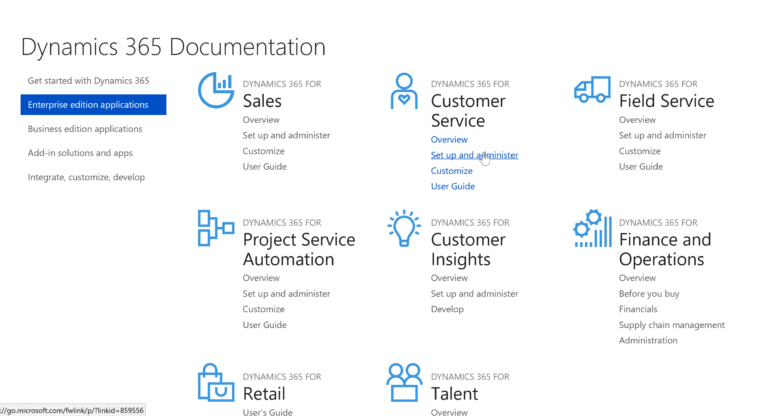
Task: Open the Before you buy link
Action: (x=649, y=294)
